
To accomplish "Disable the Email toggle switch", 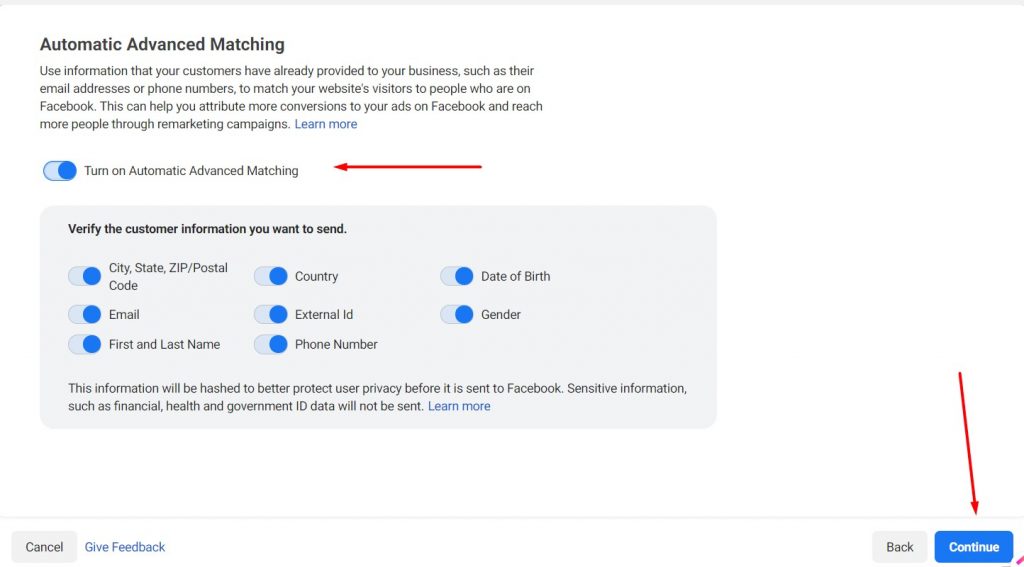I will (85, 314).
